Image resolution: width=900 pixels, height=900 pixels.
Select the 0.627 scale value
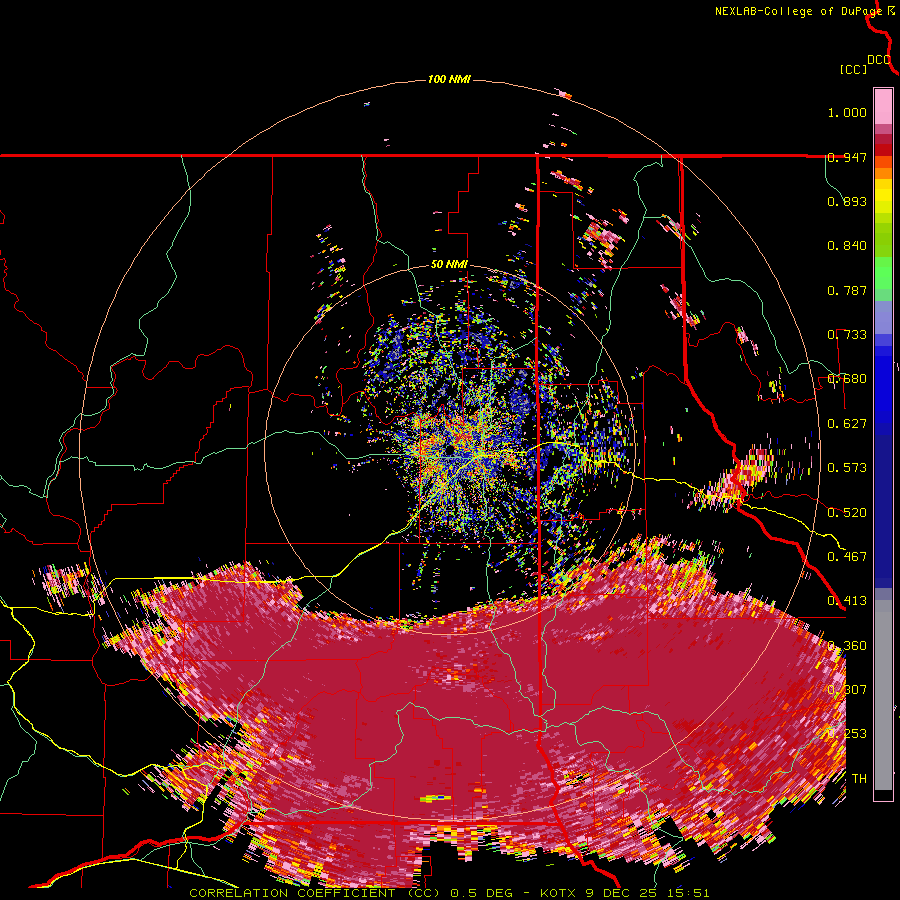847,424
